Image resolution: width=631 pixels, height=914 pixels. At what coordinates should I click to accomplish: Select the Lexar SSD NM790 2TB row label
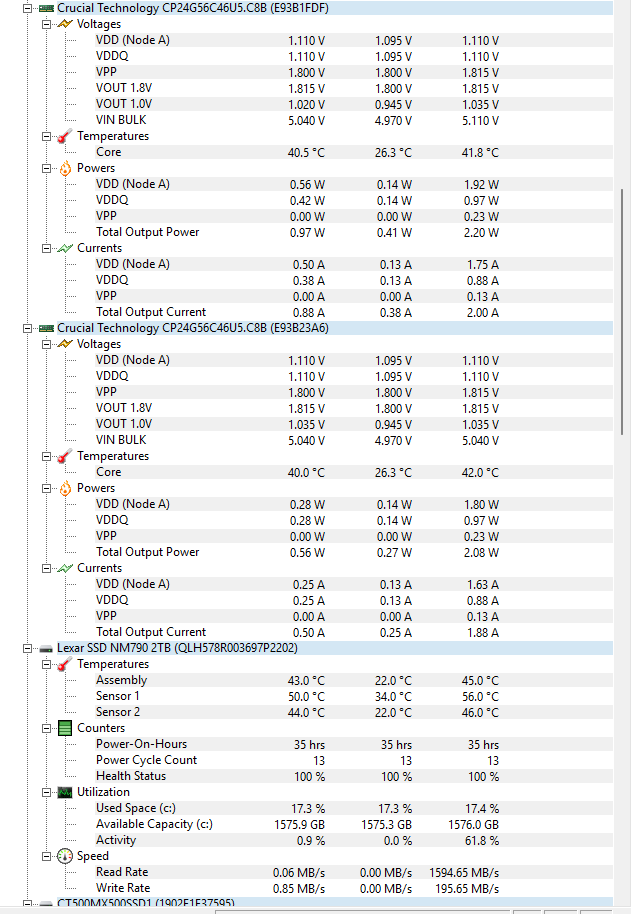click(177, 648)
